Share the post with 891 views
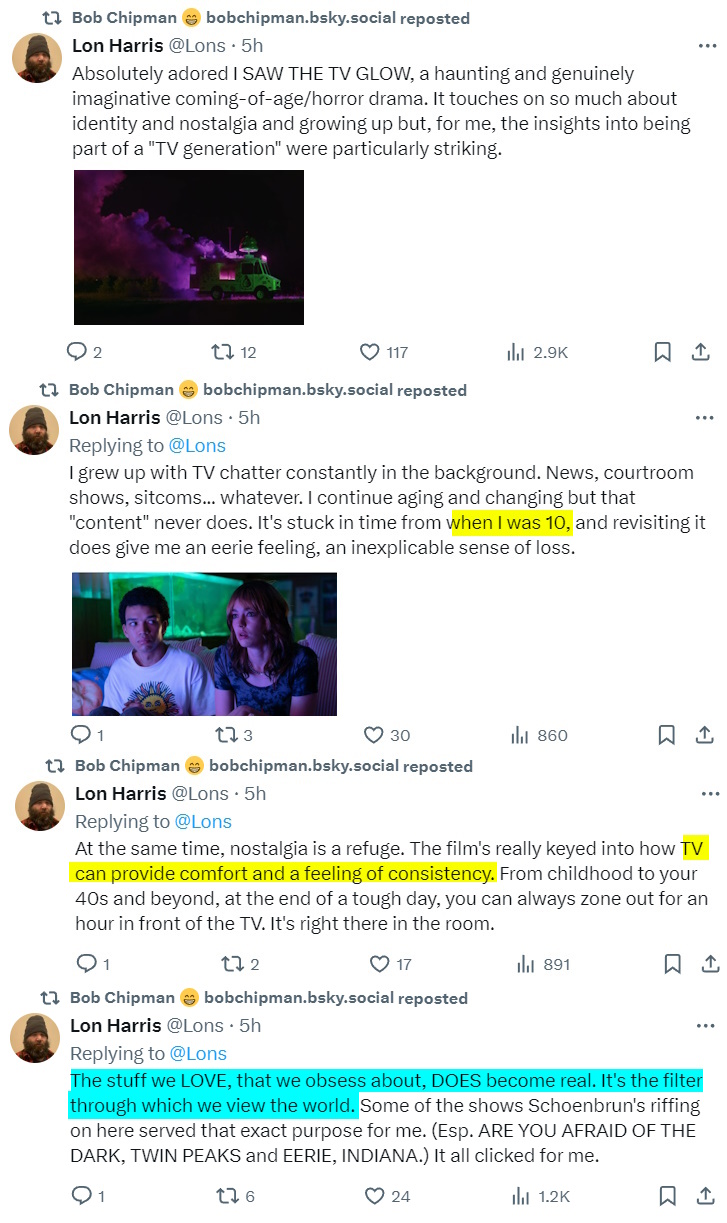 [x=710, y=964]
